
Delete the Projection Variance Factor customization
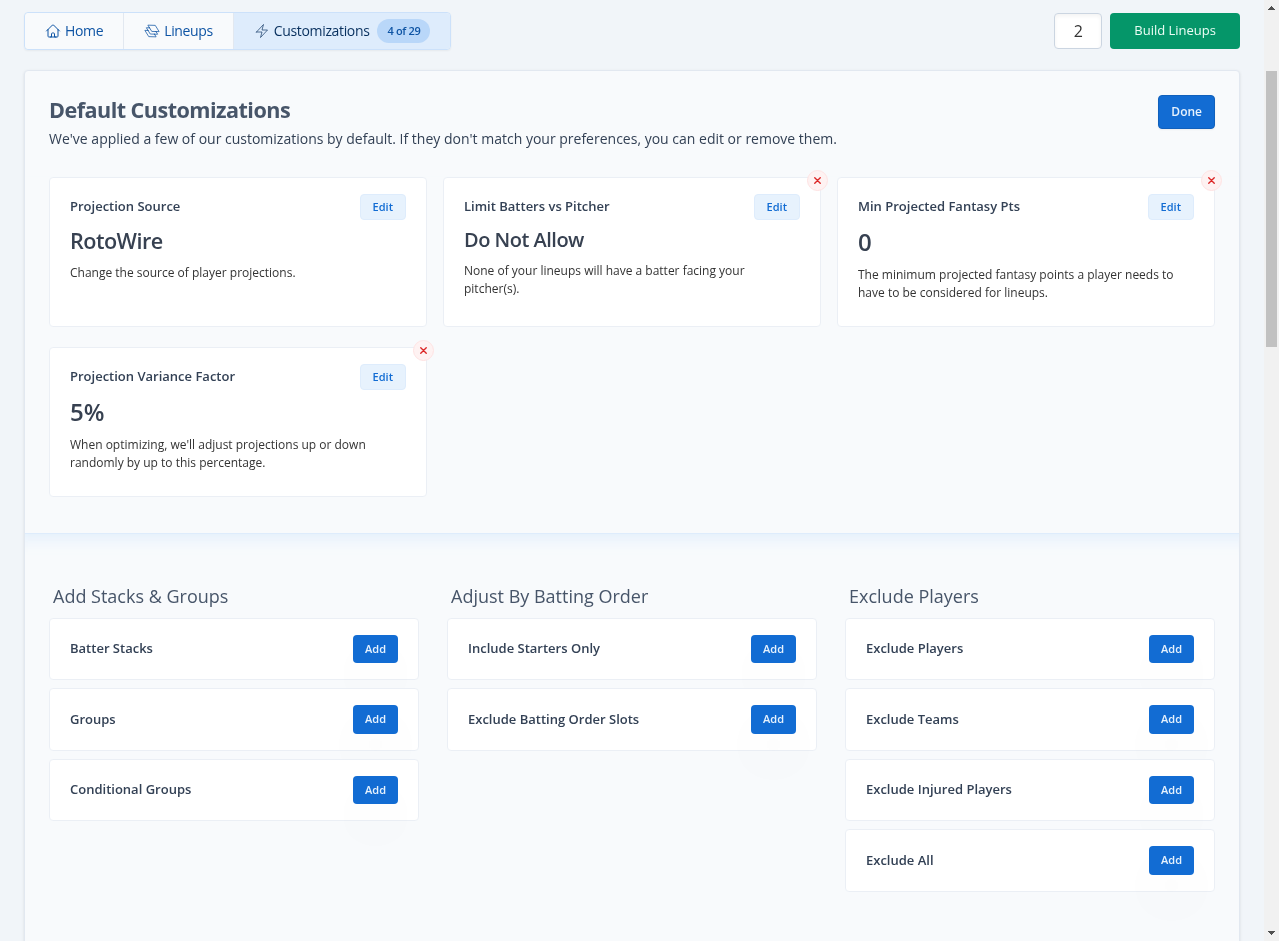point(423,351)
